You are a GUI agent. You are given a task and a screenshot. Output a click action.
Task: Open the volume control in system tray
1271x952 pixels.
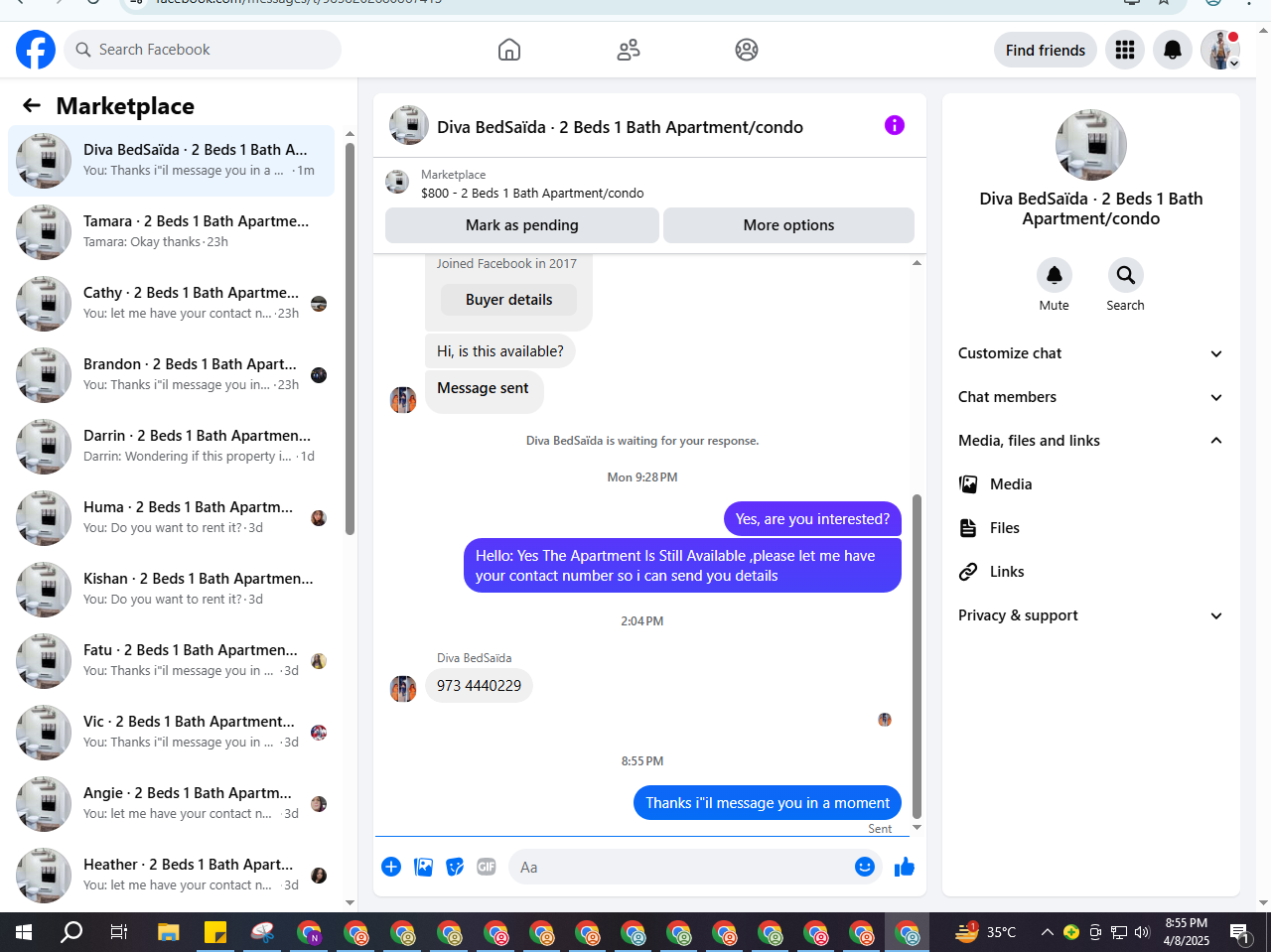[1142, 932]
